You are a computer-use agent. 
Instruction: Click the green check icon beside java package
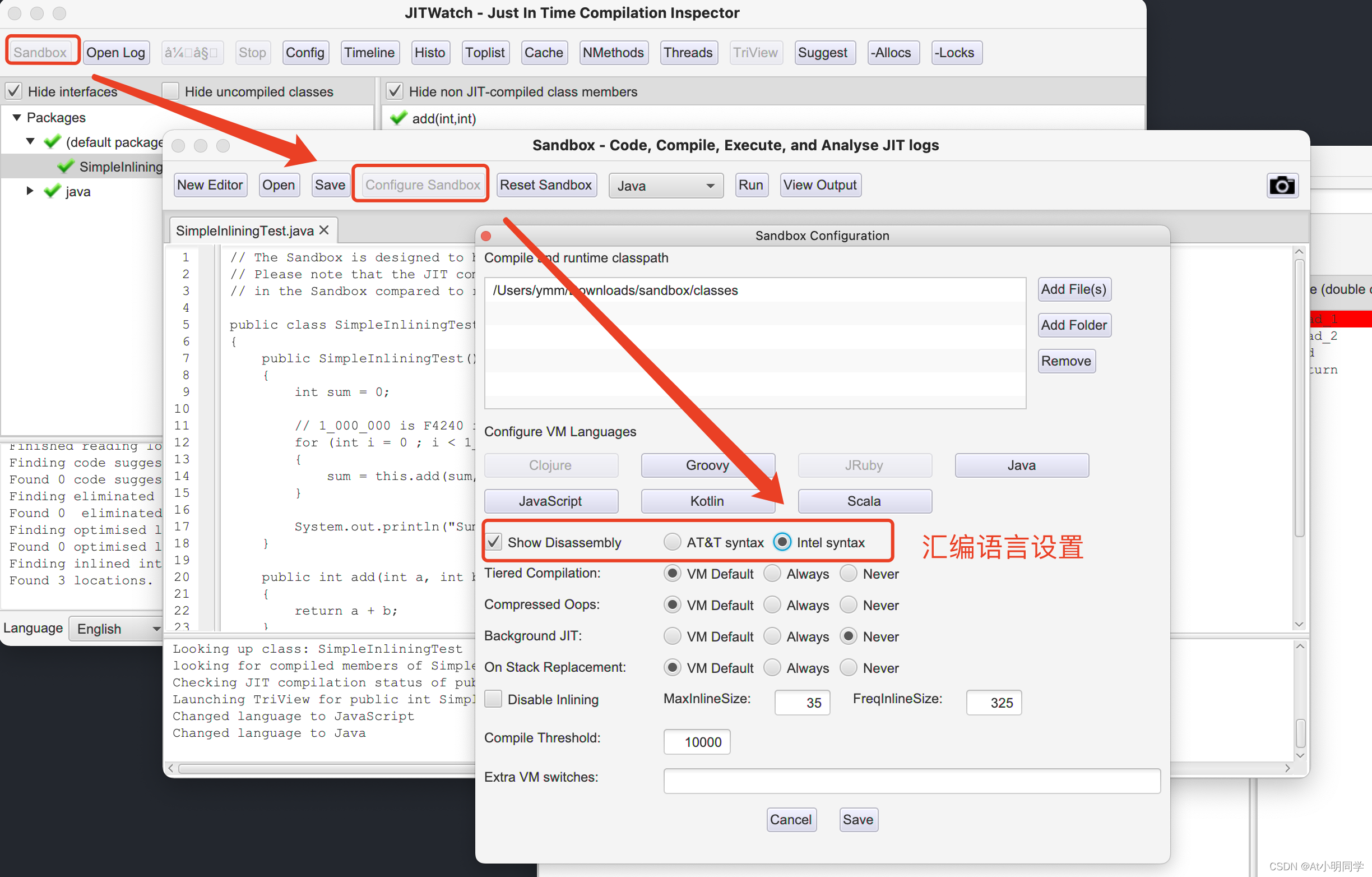click(x=53, y=191)
